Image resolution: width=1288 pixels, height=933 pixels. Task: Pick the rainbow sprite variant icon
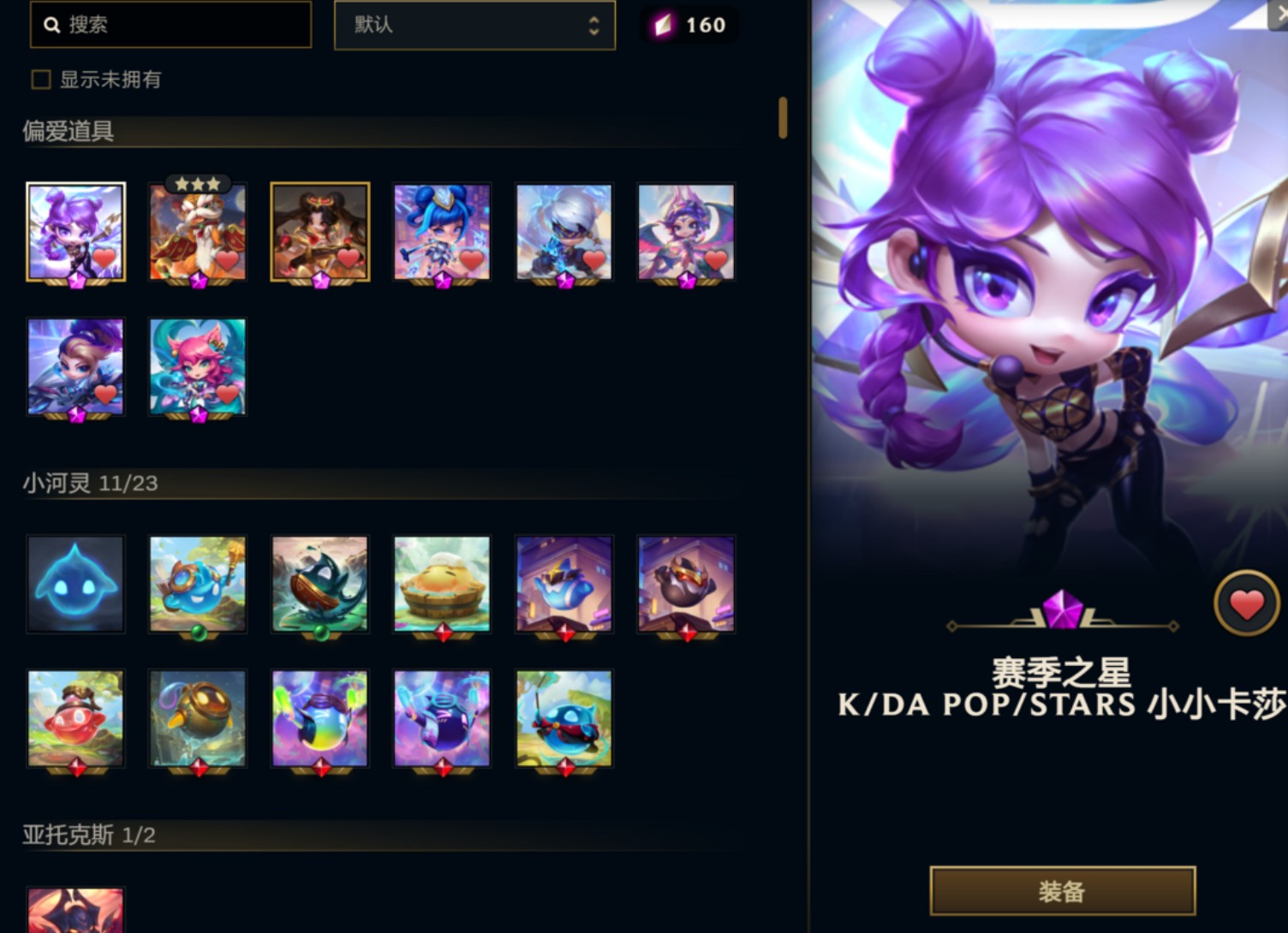pyautogui.click(x=319, y=718)
